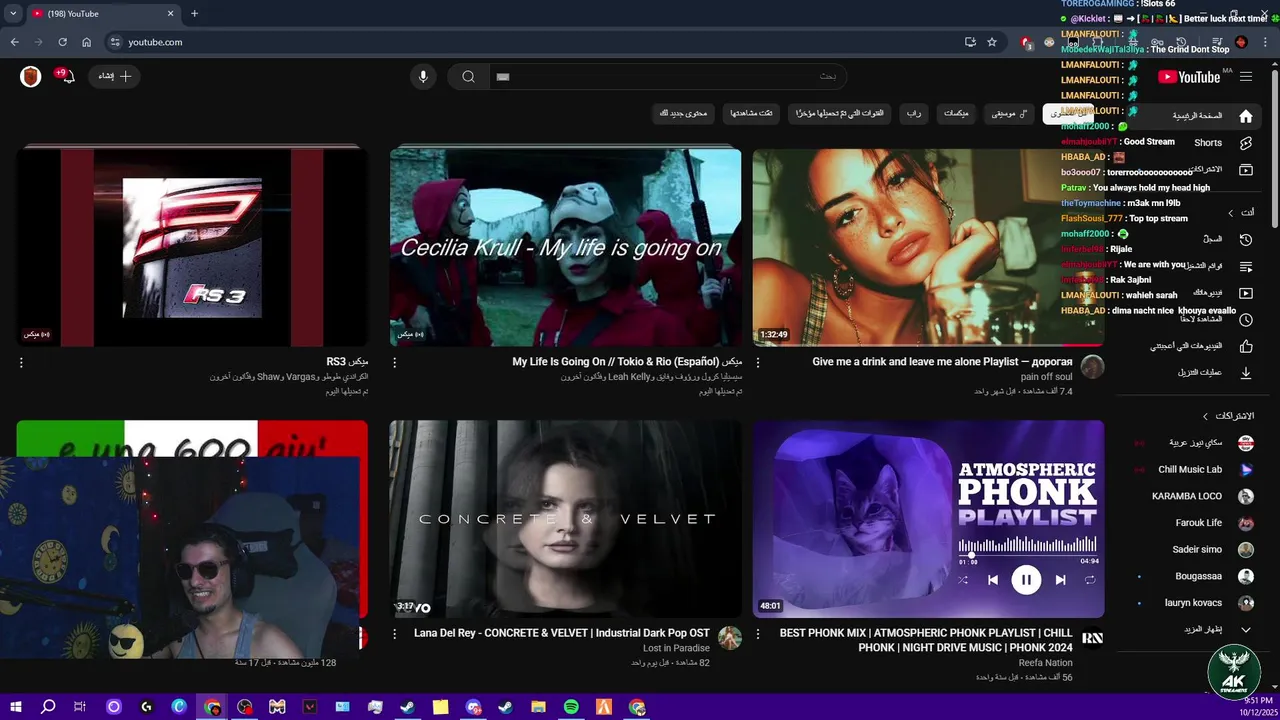Viewport: 1280px width, 720px height.
Task: Open the RS3 mix thumbnail
Action: tap(192, 247)
